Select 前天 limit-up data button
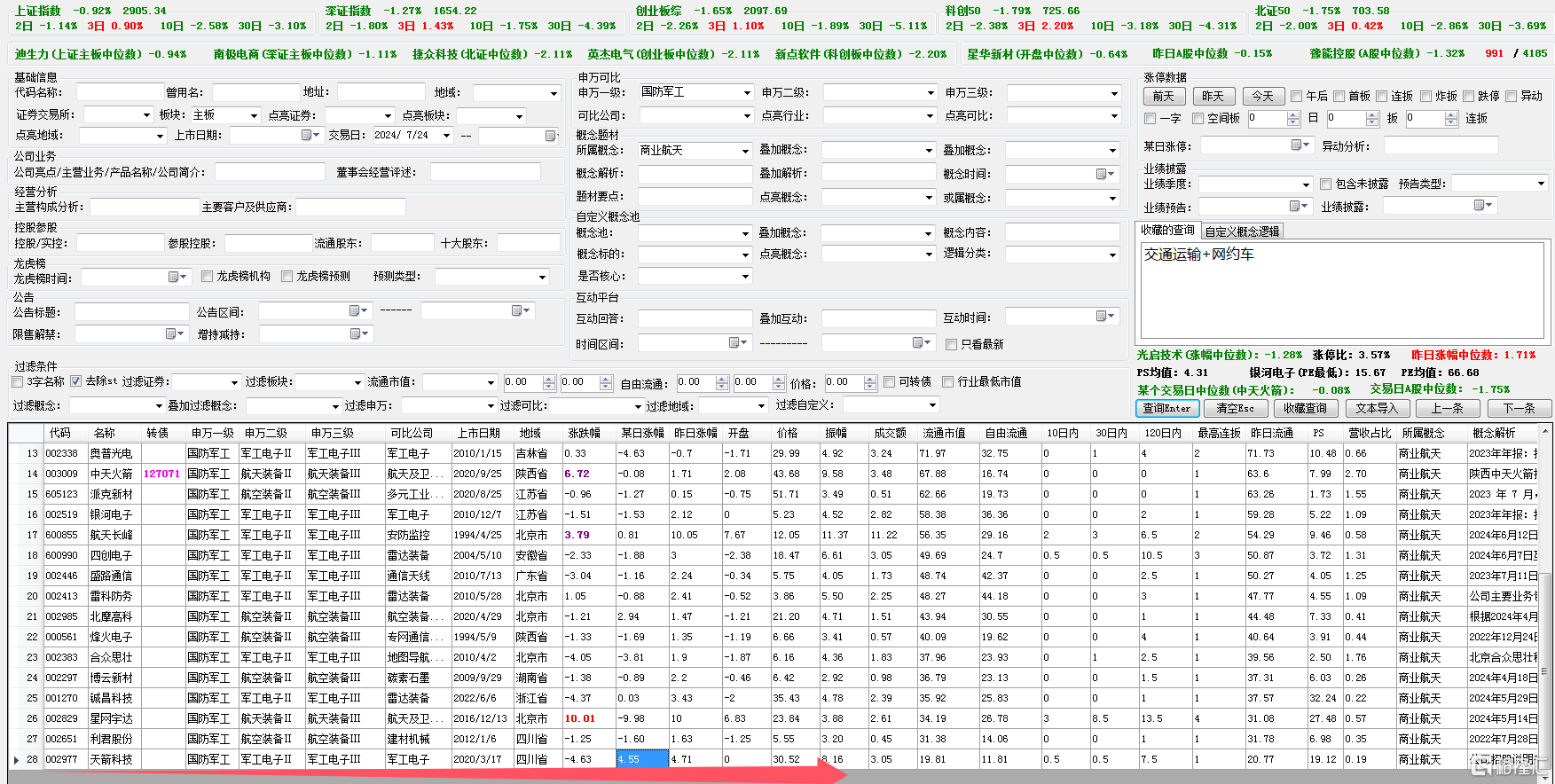Viewport: 1555px width, 784px height. point(1164,96)
